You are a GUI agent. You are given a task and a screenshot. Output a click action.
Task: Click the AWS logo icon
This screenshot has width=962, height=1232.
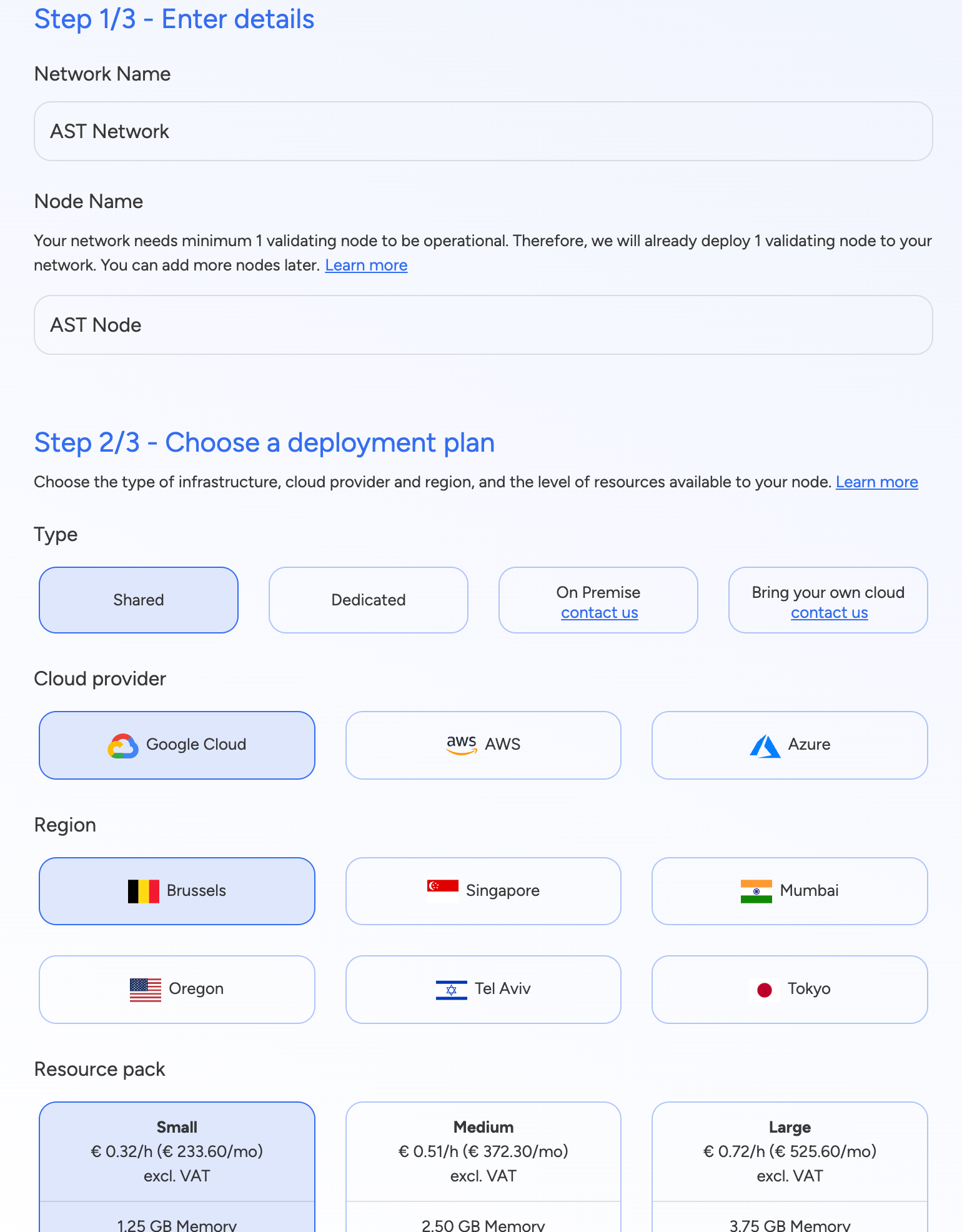[x=462, y=745]
